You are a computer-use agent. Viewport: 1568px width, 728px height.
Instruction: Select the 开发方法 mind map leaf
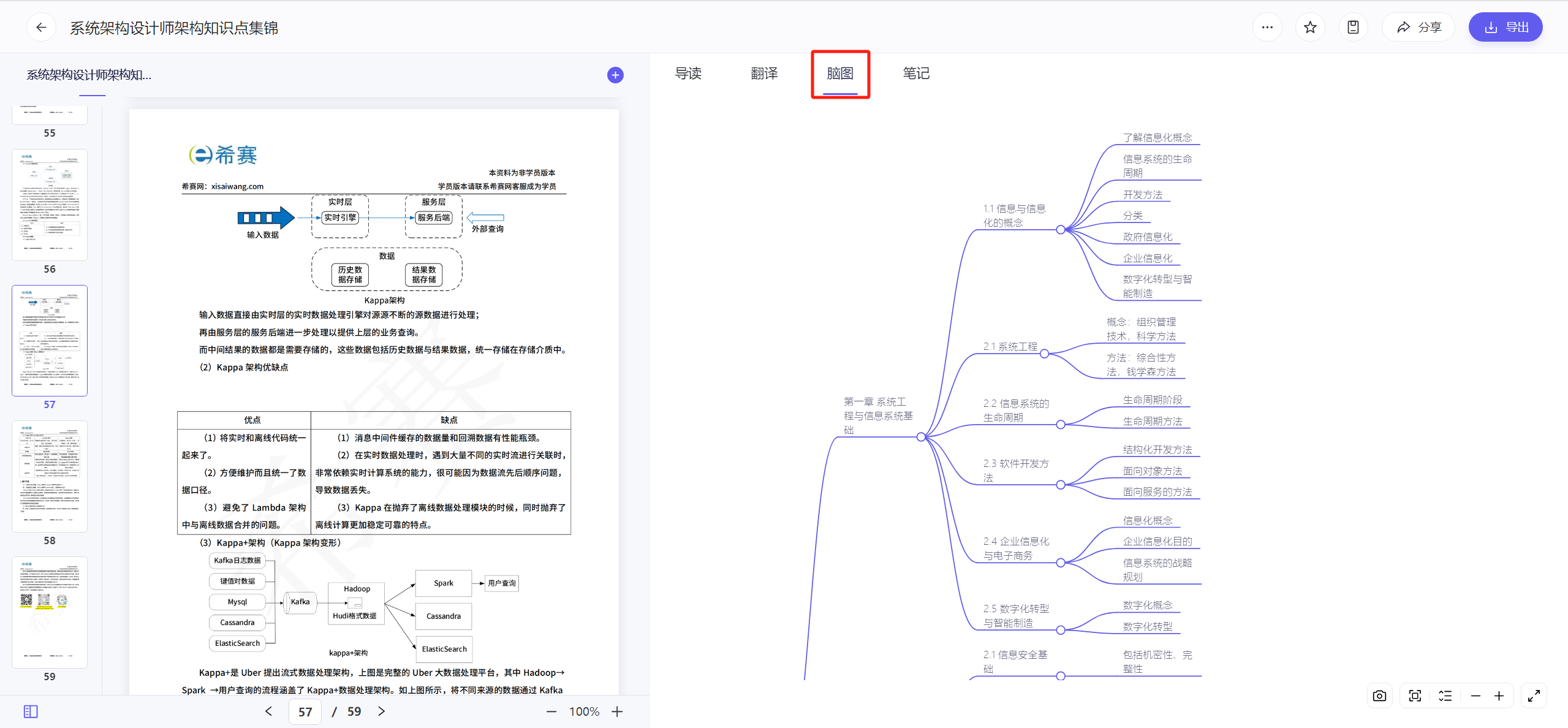click(1142, 194)
